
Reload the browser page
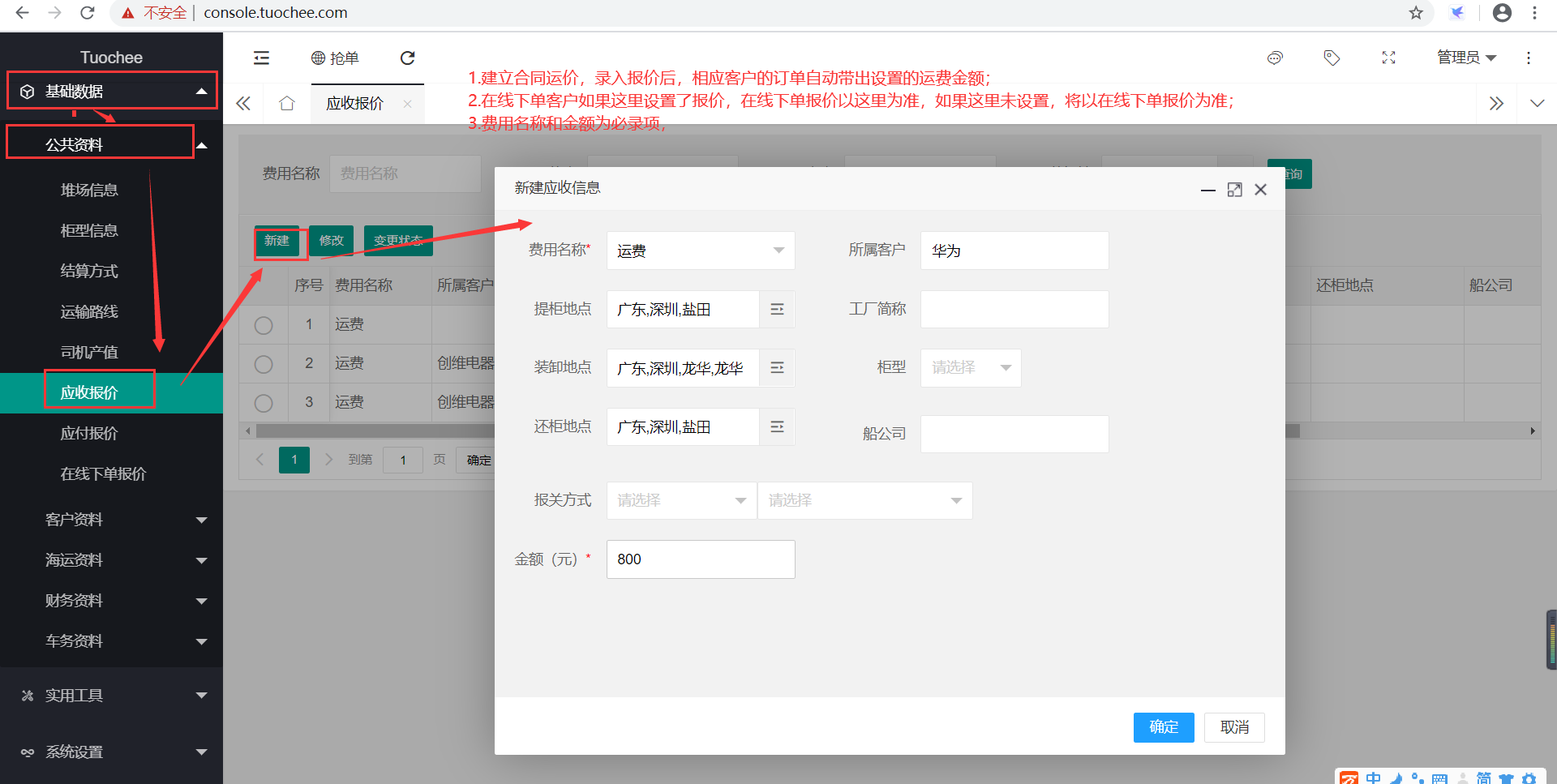(x=88, y=13)
